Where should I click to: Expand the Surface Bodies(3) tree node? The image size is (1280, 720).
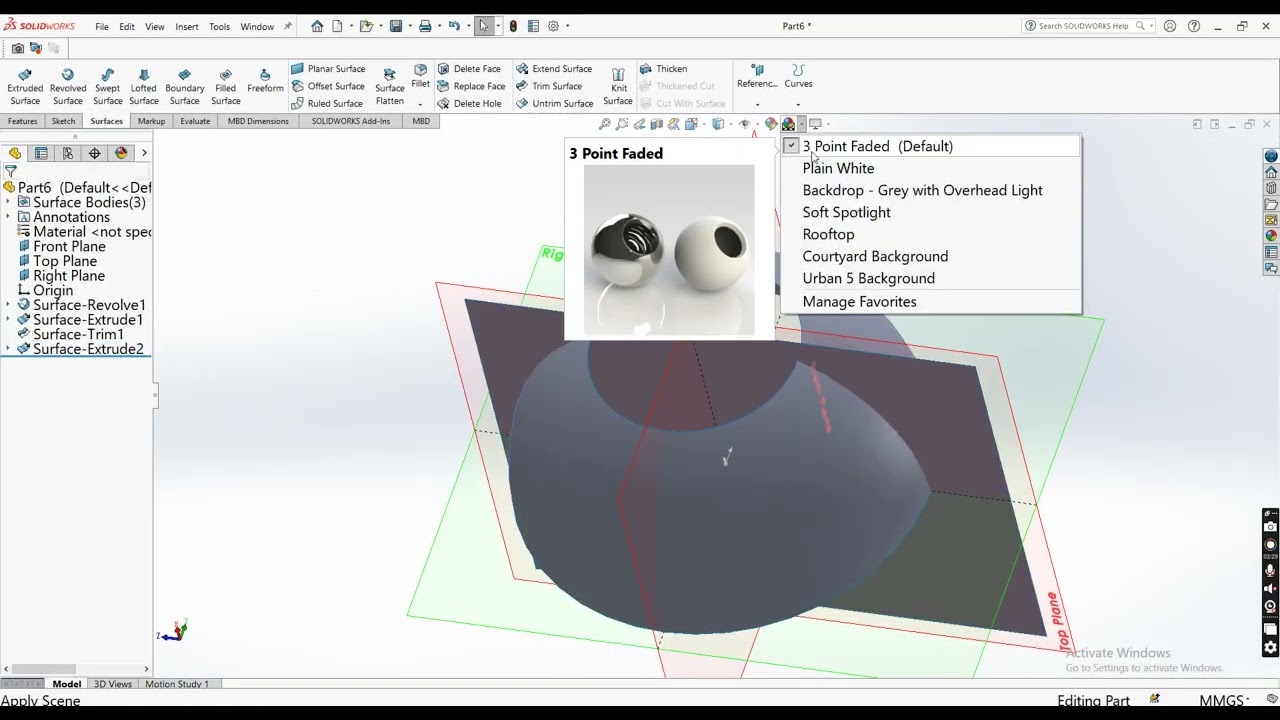[x=8, y=202]
